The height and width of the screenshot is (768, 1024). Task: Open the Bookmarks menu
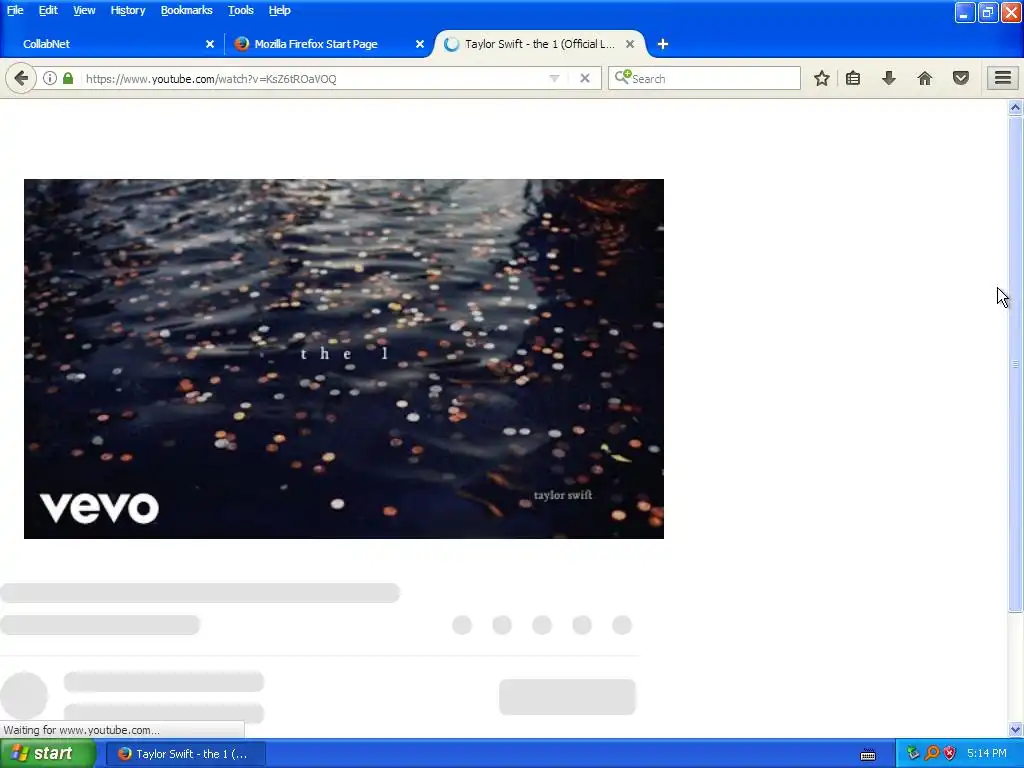click(x=187, y=10)
